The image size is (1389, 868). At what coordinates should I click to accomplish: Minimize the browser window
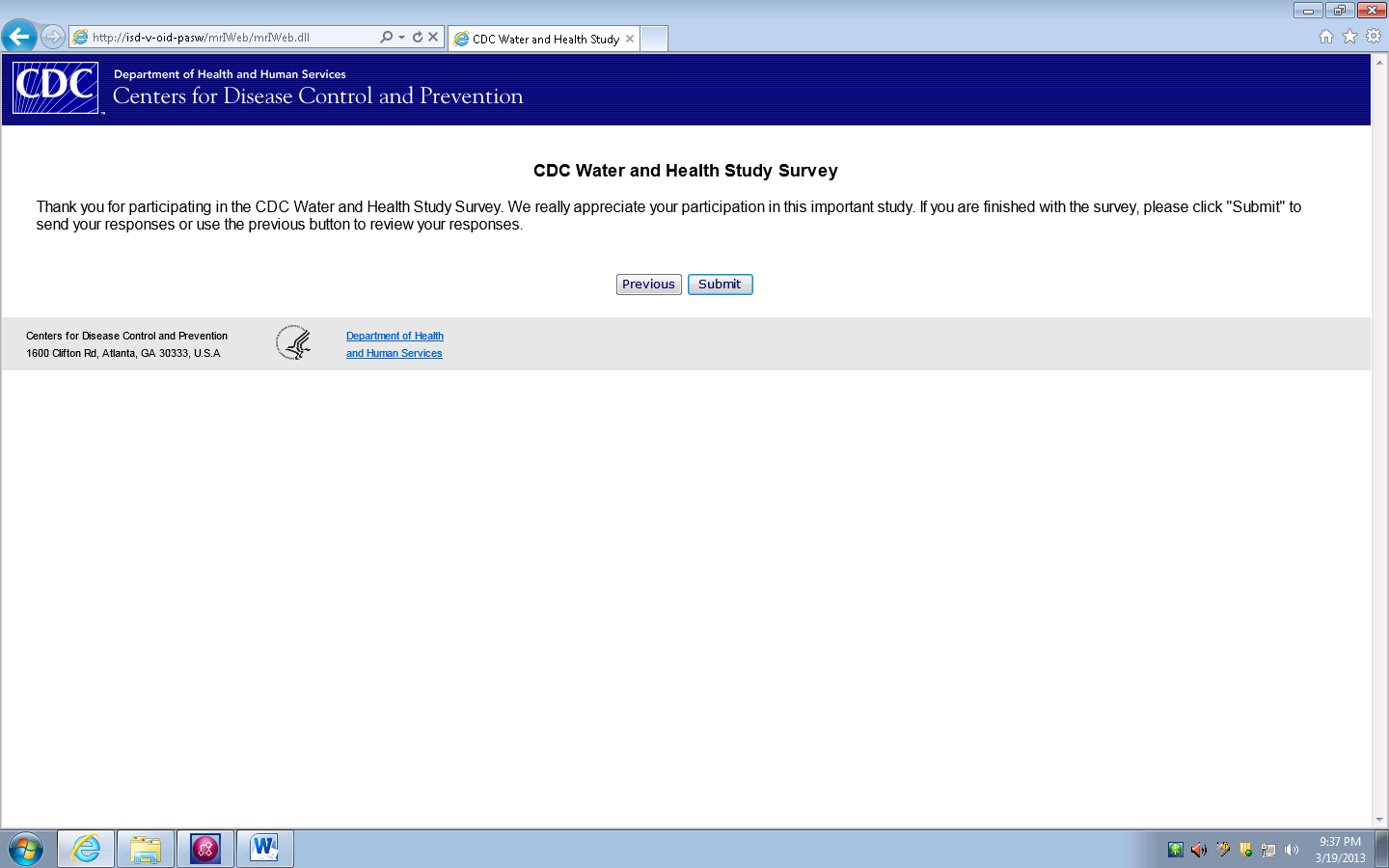pos(1308,11)
